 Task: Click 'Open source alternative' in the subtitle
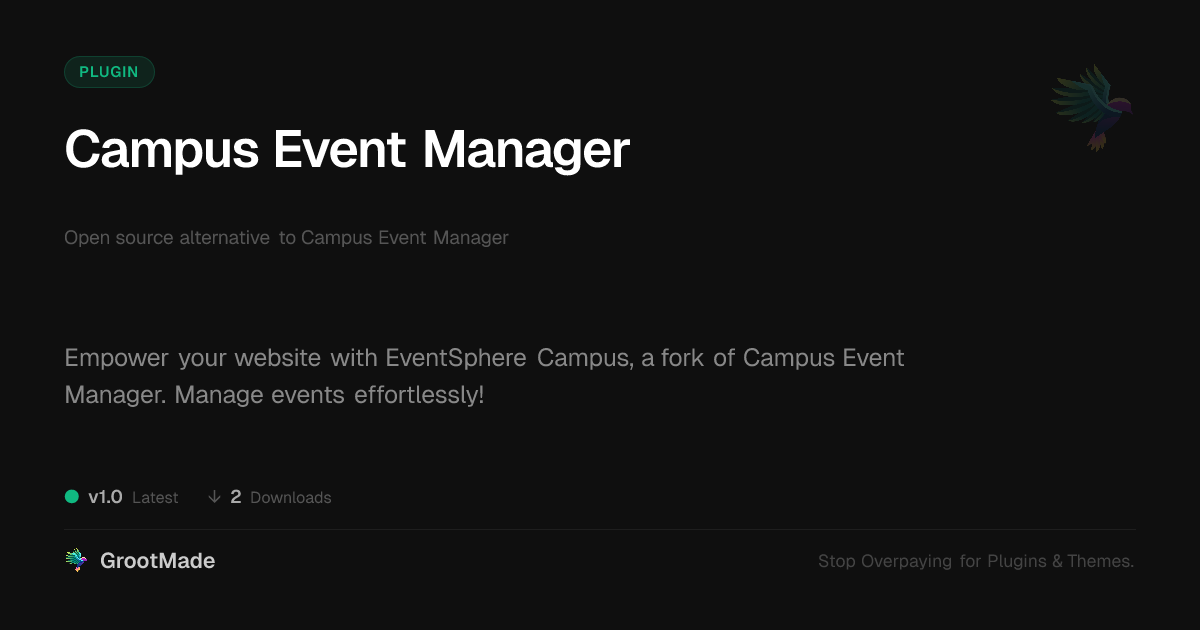(167, 238)
